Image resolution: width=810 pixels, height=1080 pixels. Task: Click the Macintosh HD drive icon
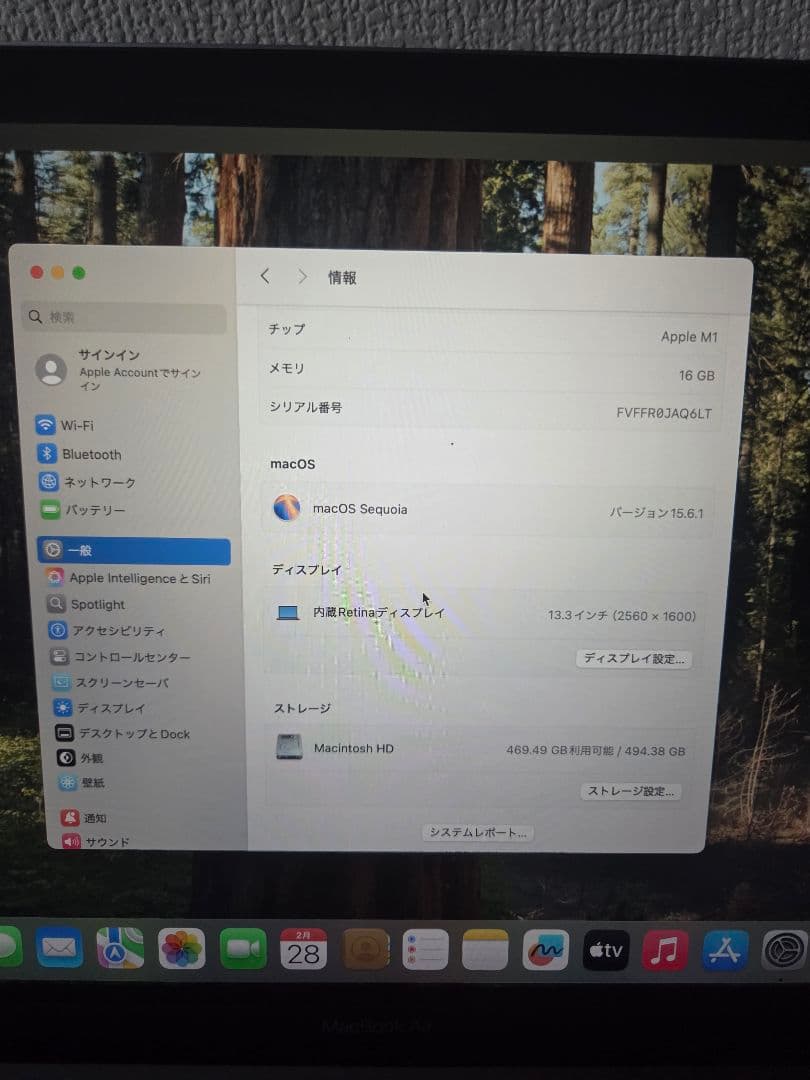click(x=289, y=747)
